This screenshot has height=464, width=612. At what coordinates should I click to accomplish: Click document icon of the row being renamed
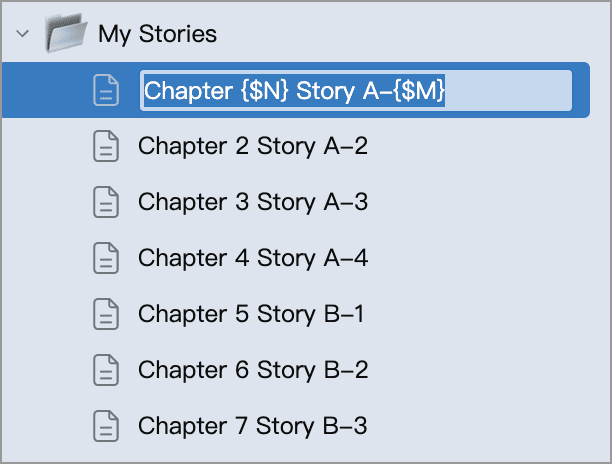[106, 91]
